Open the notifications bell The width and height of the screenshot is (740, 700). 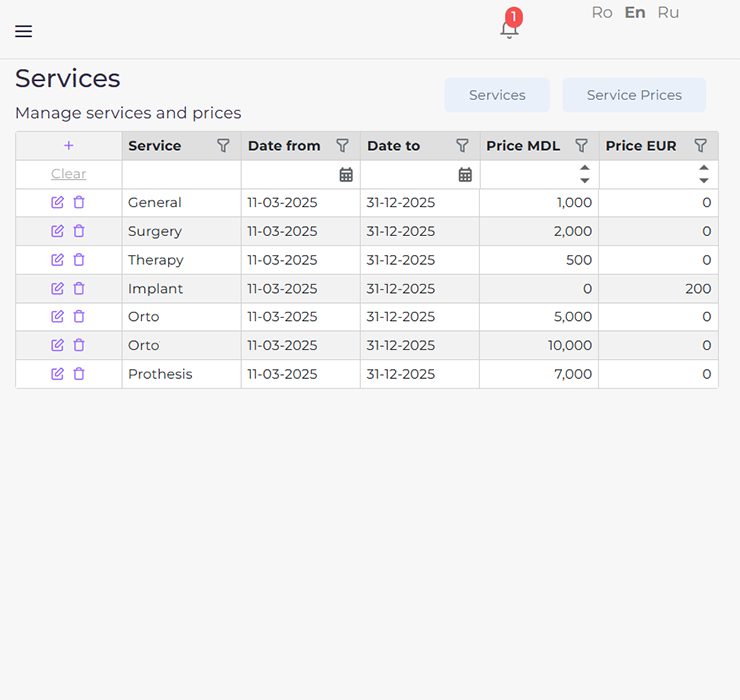[509, 29]
